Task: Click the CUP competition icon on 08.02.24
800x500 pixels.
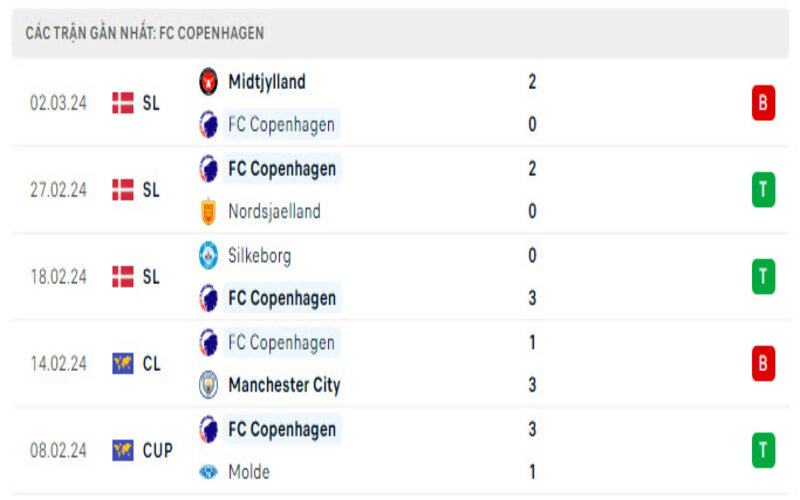Action: pyautogui.click(x=122, y=451)
